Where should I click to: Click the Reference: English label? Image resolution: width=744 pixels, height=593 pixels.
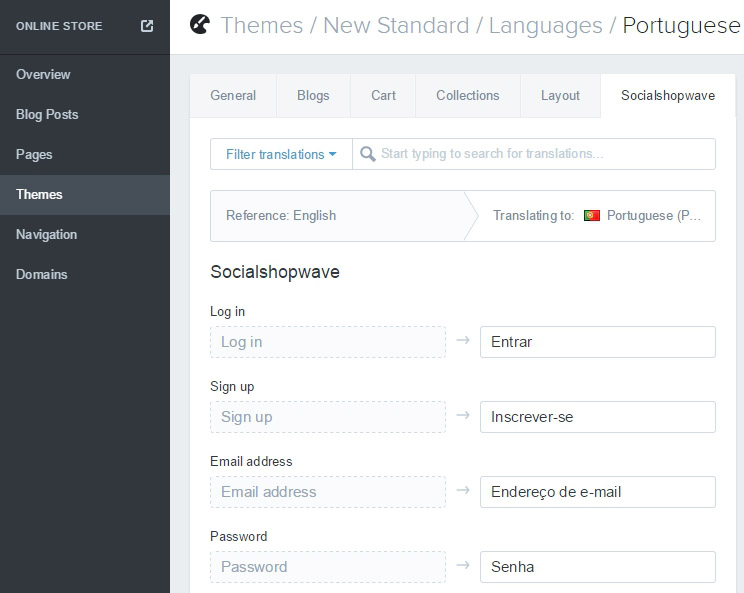click(x=281, y=215)
